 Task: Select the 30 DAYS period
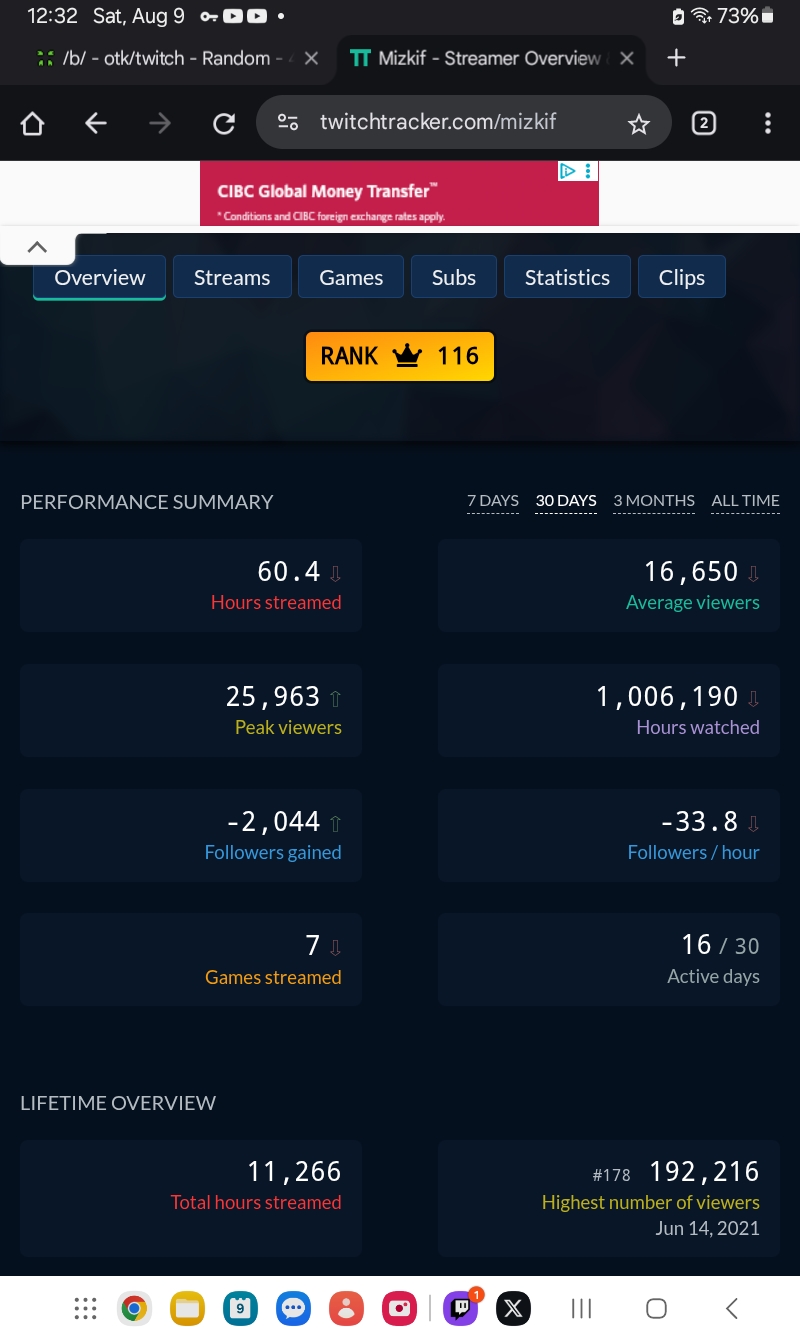point(566,501)
